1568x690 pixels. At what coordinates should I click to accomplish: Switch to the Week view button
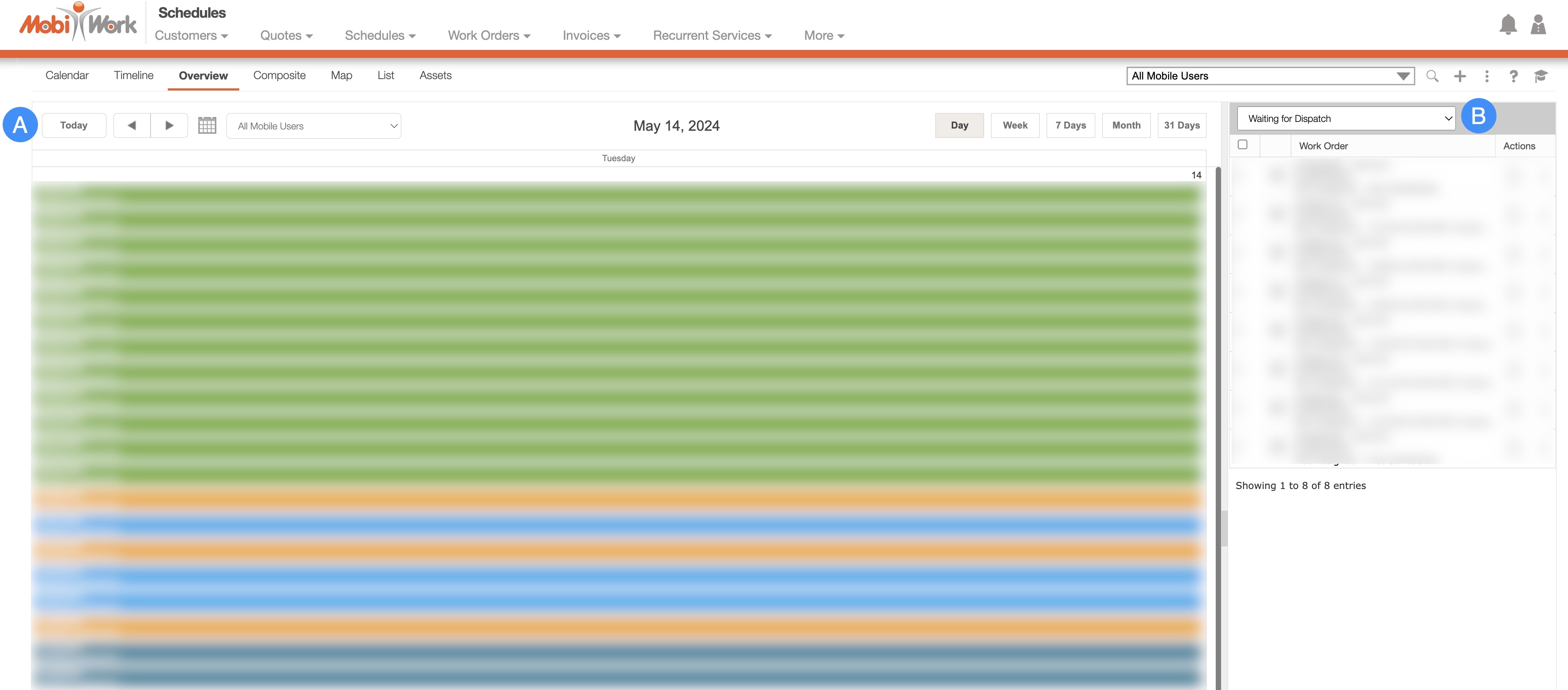[x=1015, y=125]
